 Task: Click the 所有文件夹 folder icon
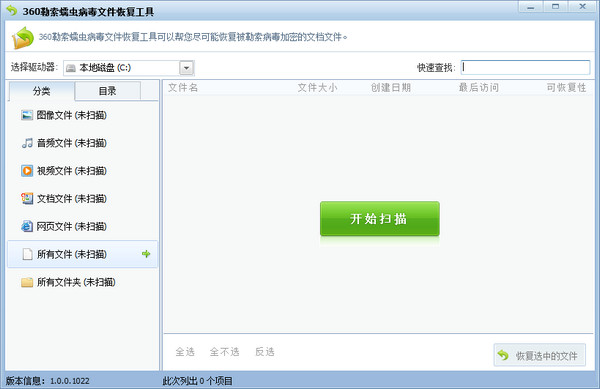point(27,282)
